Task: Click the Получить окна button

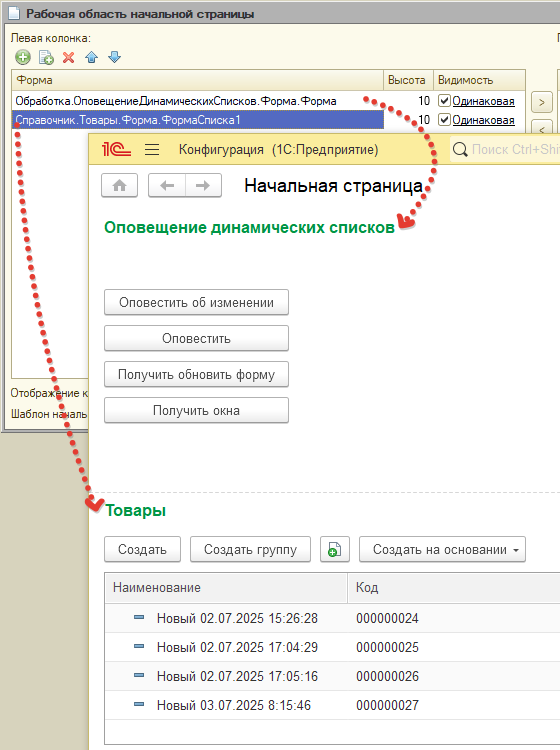Action: (197, 410)
